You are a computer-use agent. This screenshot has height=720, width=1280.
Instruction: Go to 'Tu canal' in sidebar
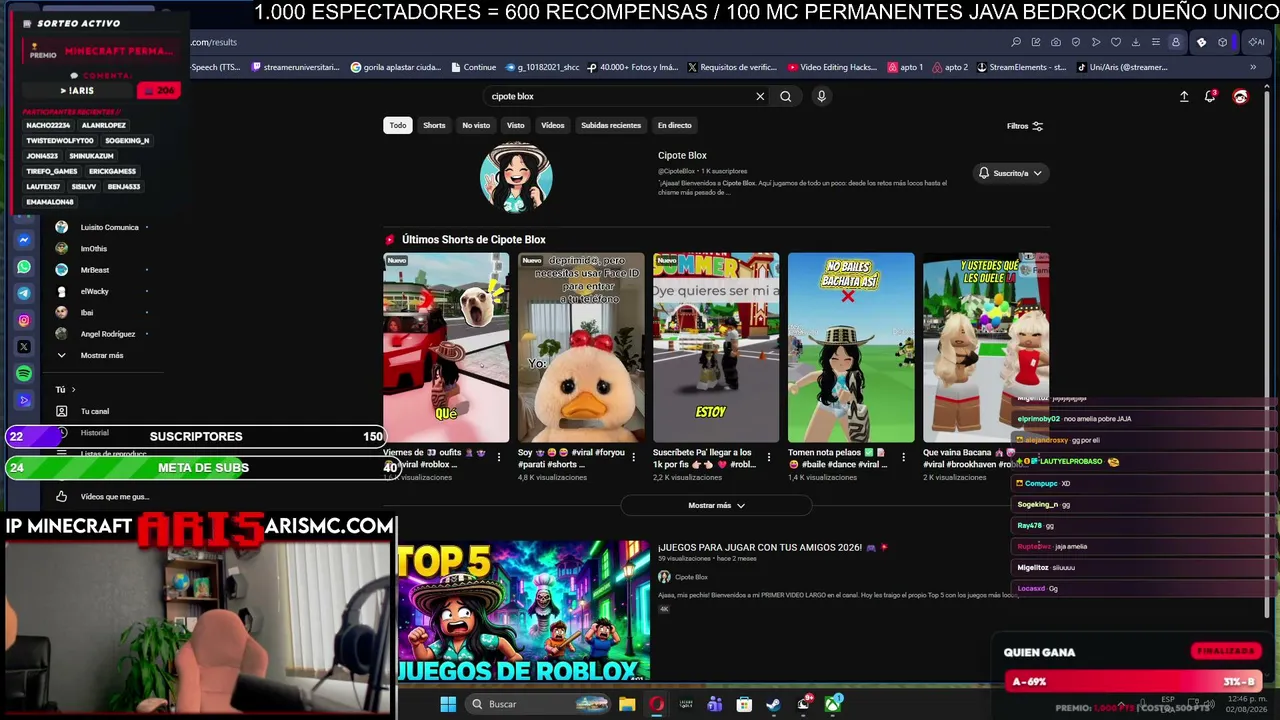pyautogui.click(x=95, y=411)
